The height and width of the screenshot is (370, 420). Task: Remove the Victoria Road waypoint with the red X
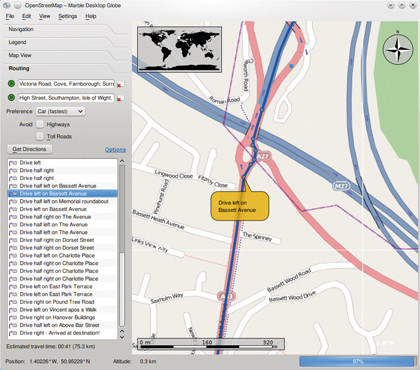click(x=119, y=85)
